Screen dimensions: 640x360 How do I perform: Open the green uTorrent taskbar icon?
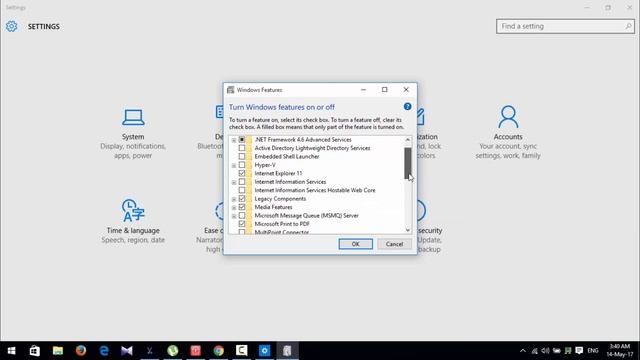173,351
